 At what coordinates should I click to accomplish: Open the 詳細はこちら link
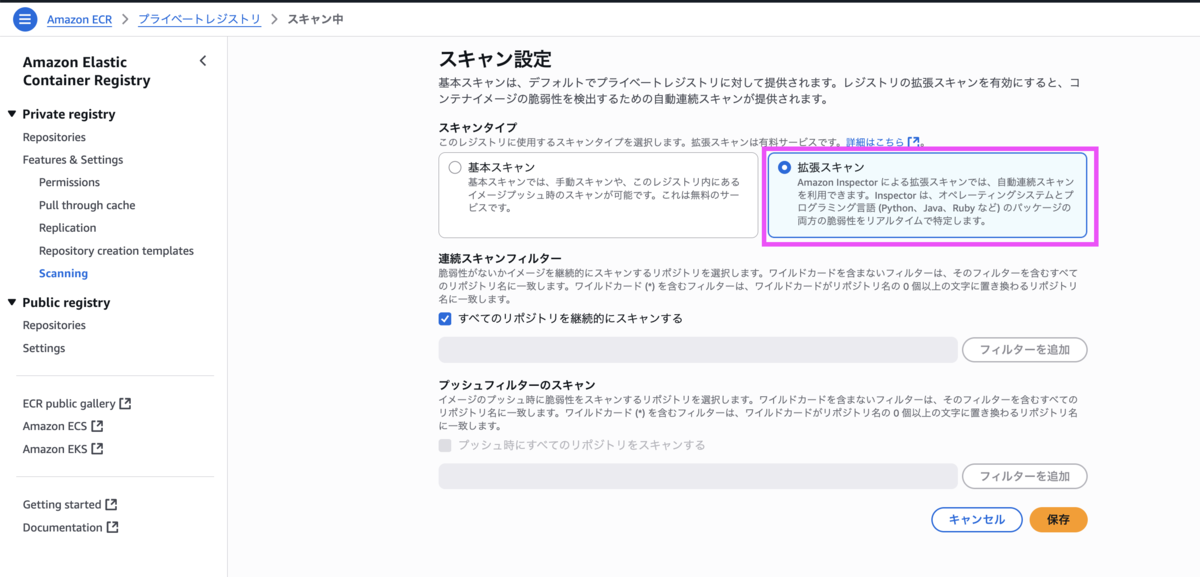coord(884,143)
